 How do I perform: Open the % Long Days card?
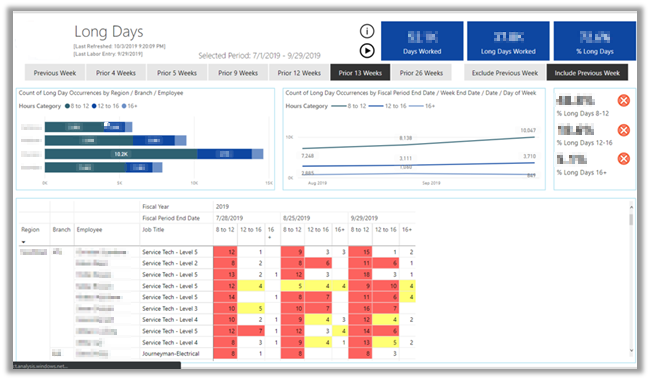(x=594, y=41)
